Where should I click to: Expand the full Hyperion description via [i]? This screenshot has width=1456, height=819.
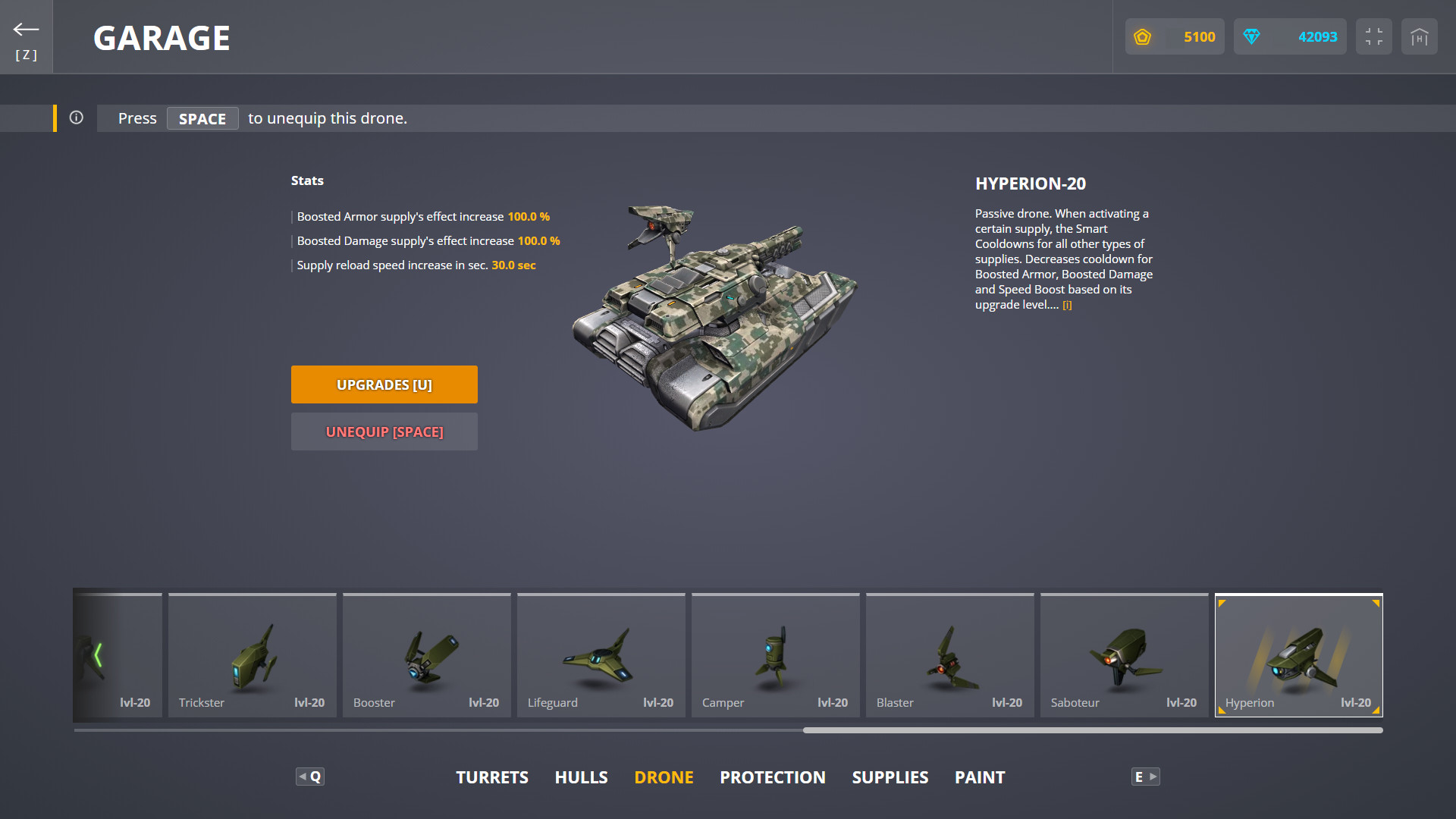click(1068, 305)
